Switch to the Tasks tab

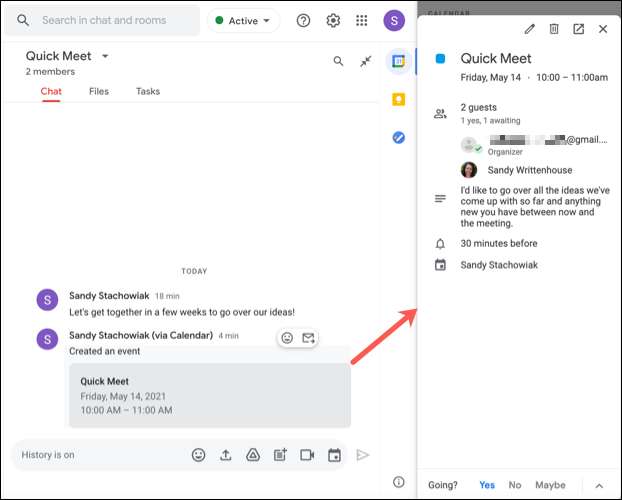coord(147,92)
